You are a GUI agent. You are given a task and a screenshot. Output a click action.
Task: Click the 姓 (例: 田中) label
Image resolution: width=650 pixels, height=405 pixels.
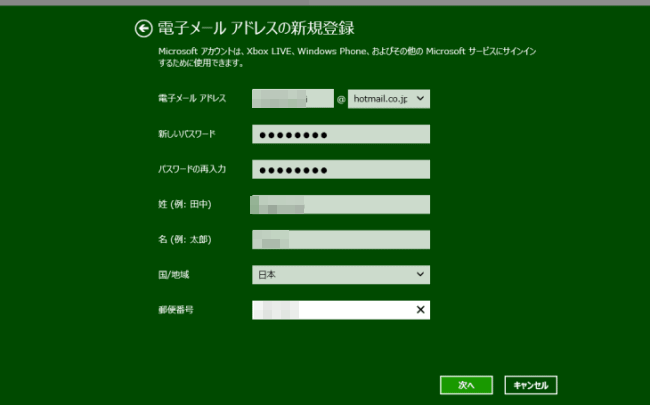tap(178, 204)
